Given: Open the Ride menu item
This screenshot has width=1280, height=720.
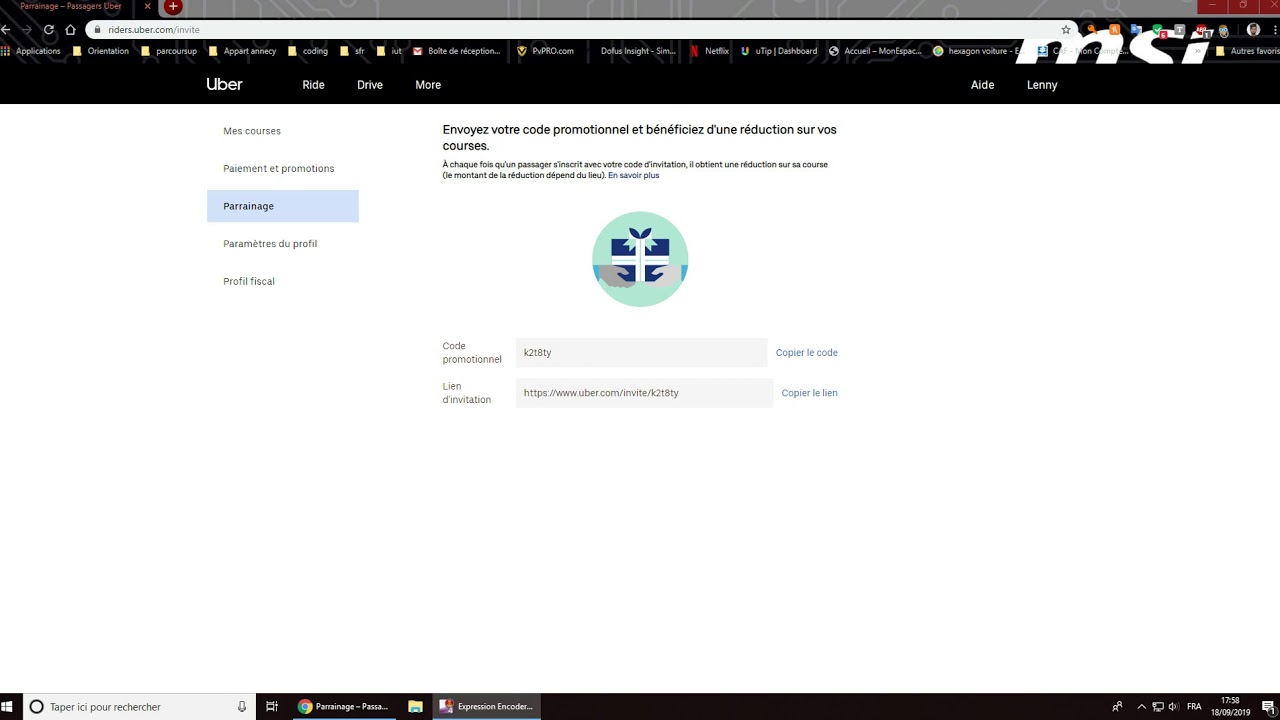Looking at the screenshot, I should tap(314, 85).
